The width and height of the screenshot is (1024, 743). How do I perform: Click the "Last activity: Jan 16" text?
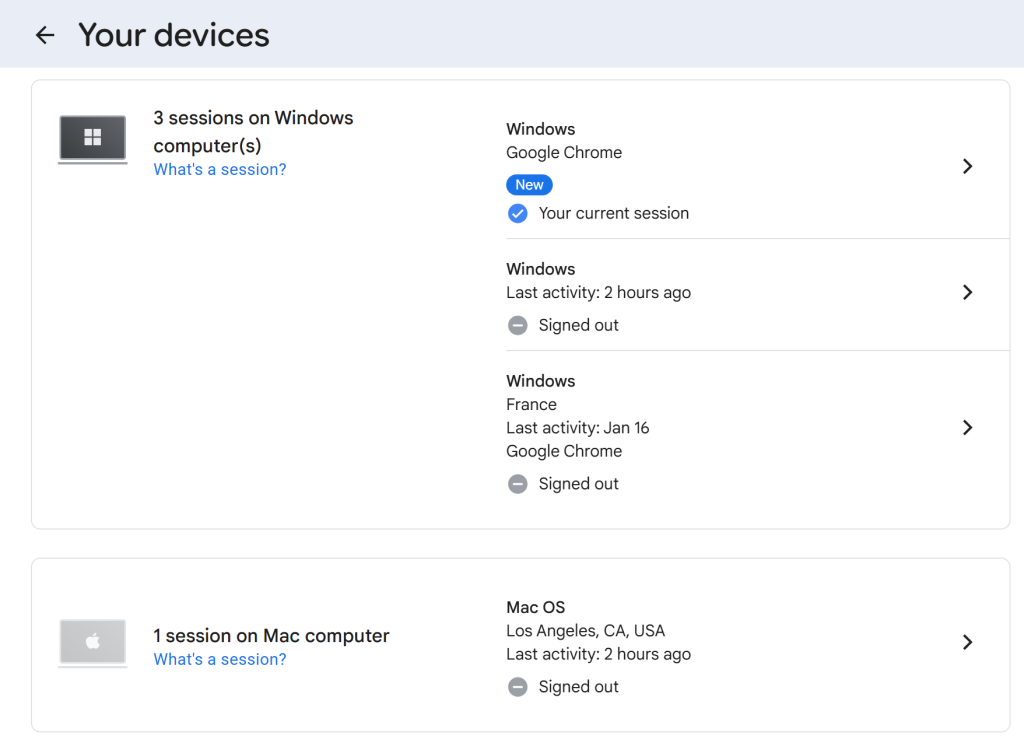pos(577,428)
